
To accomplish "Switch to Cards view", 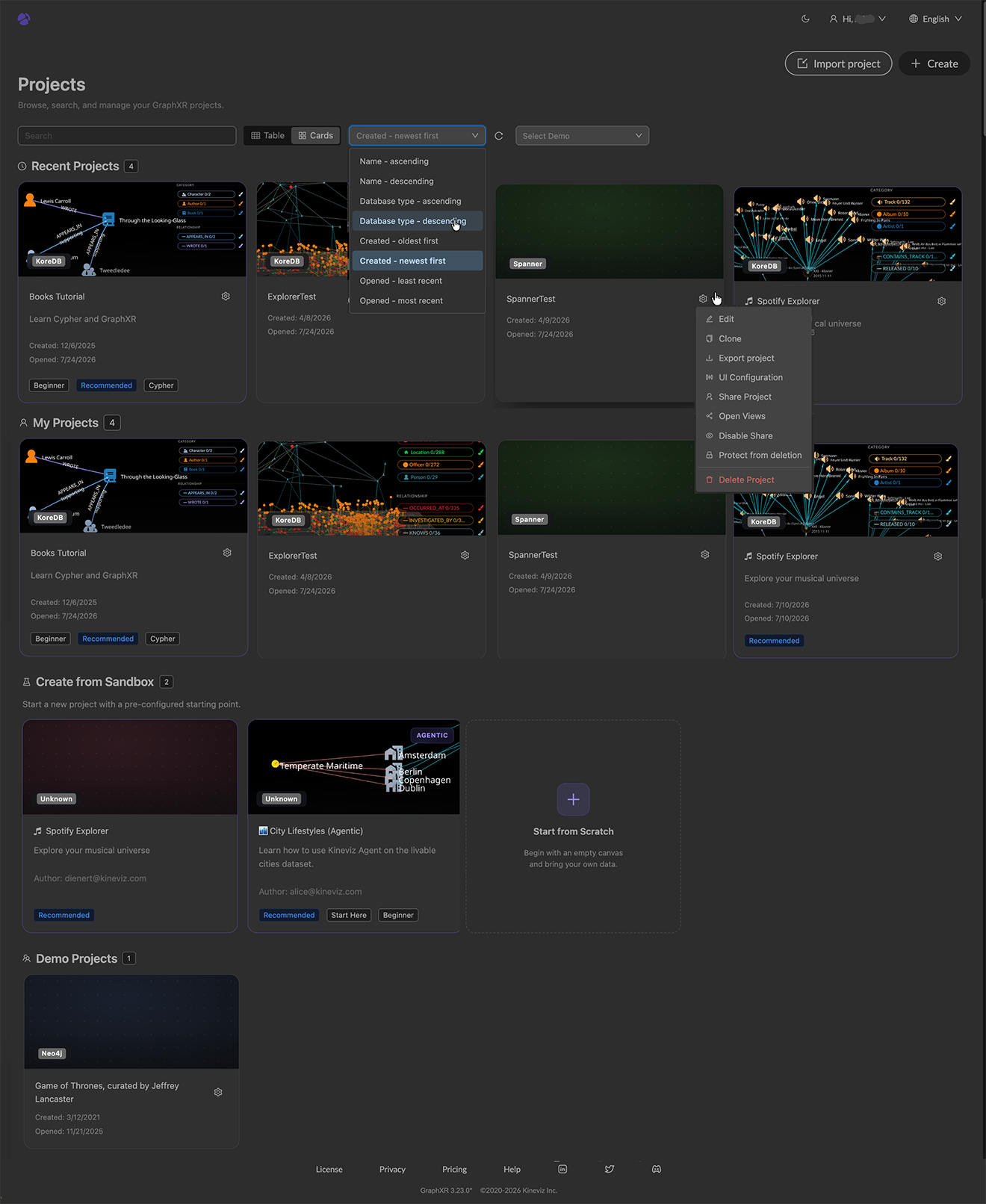I will pos(315,136).
